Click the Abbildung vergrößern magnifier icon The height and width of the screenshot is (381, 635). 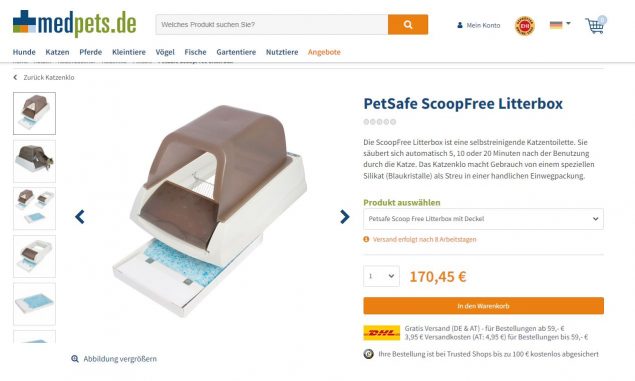click(75, 359)
